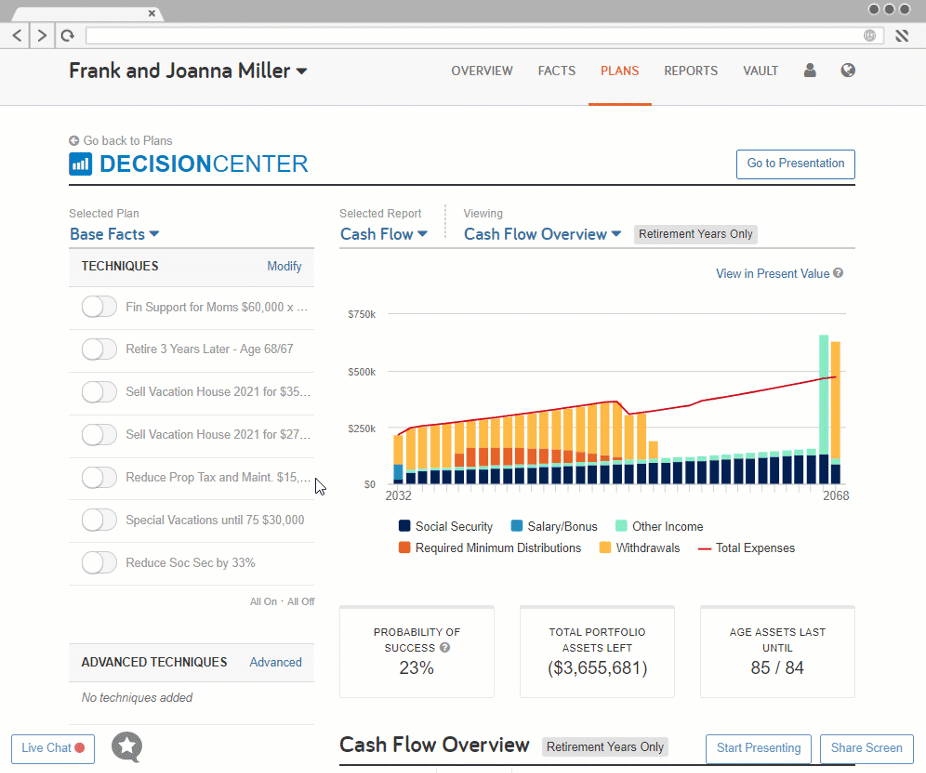Click the Other Income legend swatch

pos(621,526)
